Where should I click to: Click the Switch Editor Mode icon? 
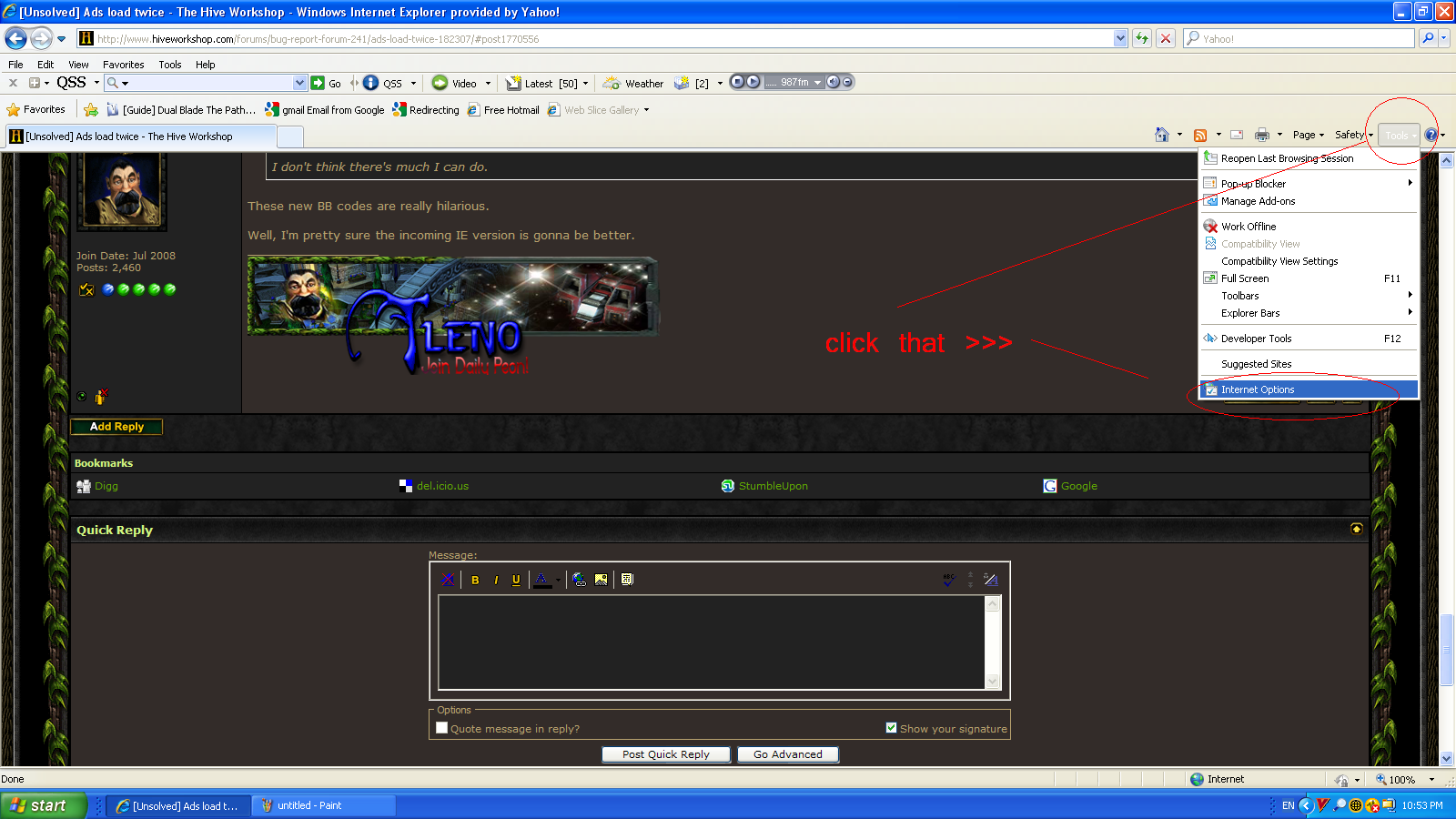pyautogui.click(x=991, y=580)
